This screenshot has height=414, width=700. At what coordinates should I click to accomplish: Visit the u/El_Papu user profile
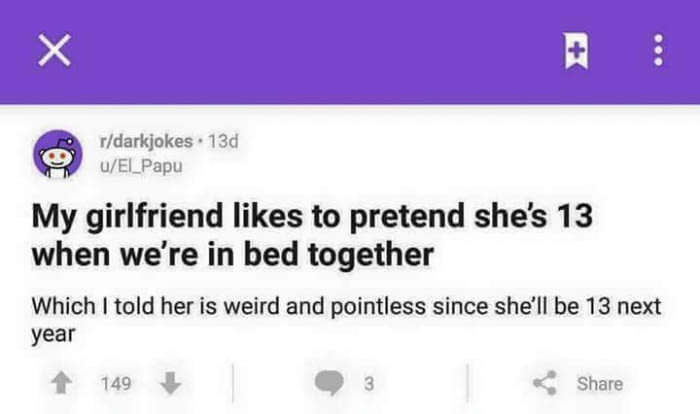[x=141, y=166]
